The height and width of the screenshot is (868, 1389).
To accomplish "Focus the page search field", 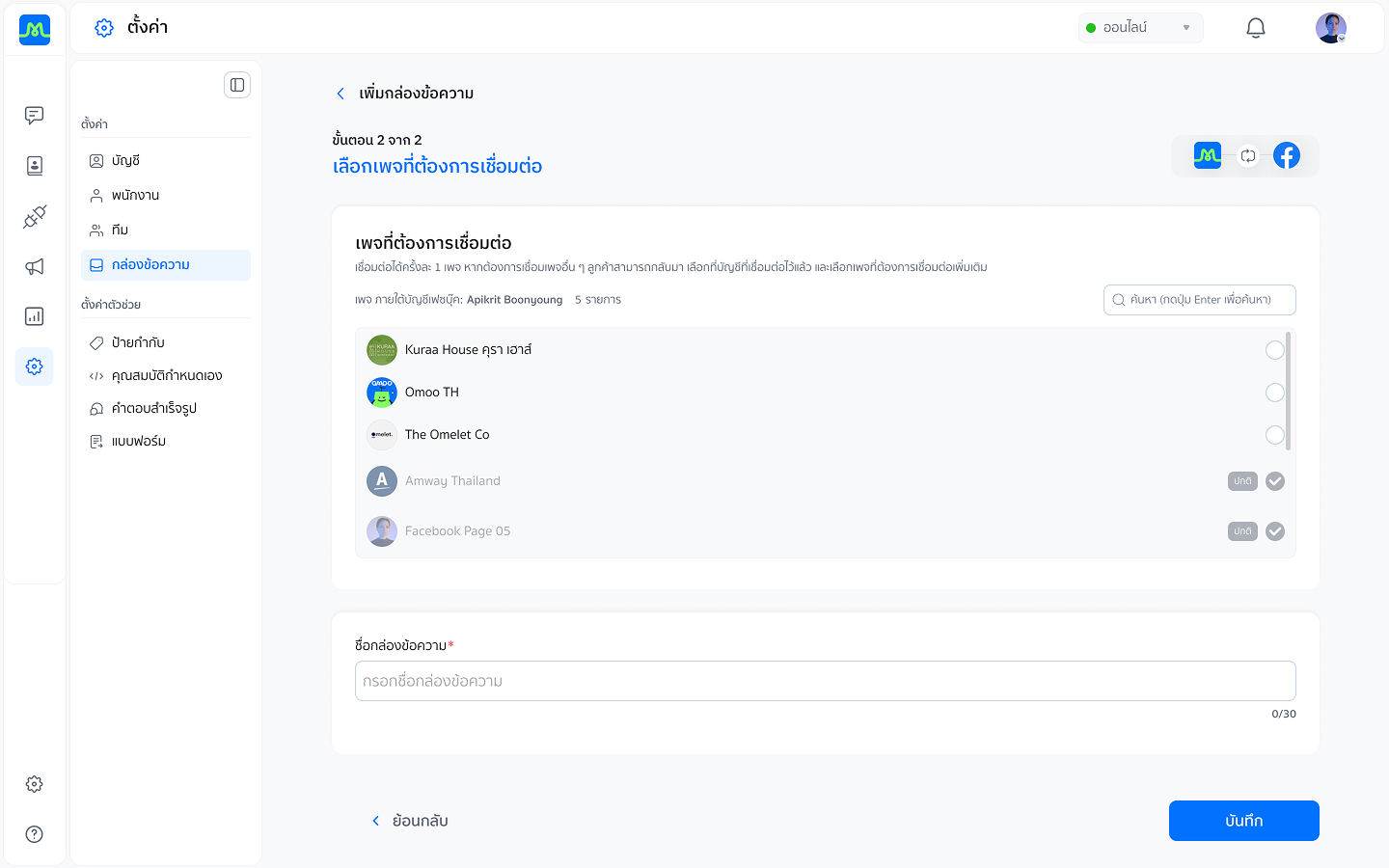I will click(x=1200, y=300).
